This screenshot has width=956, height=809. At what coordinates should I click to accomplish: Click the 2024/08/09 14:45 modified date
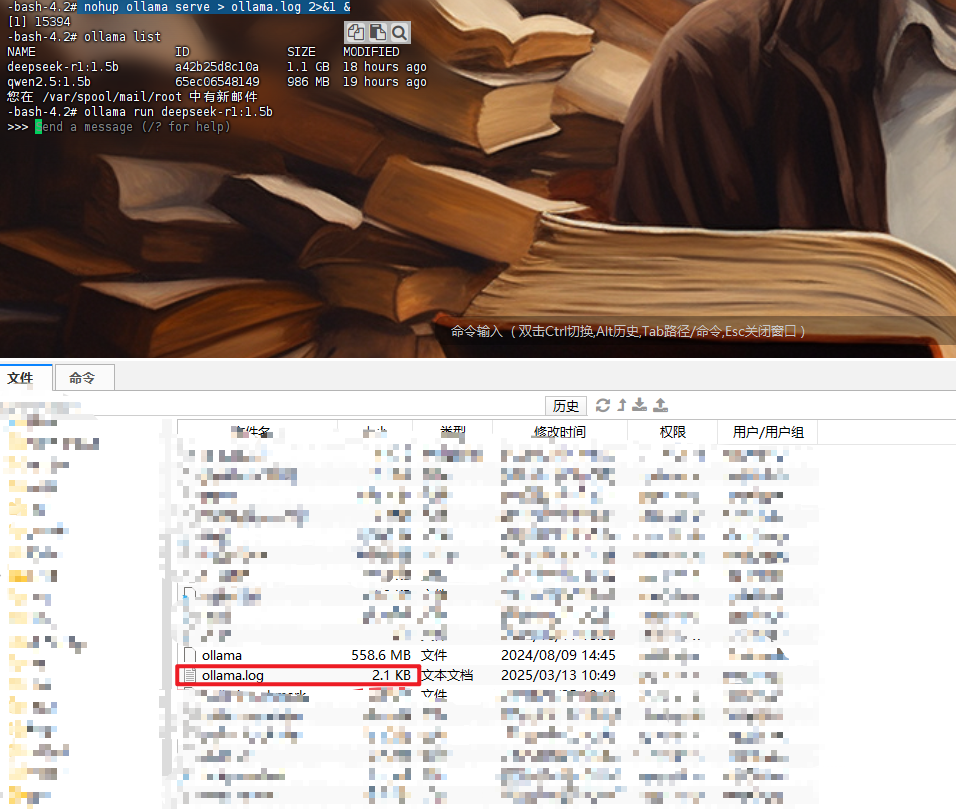click(558, 655)
